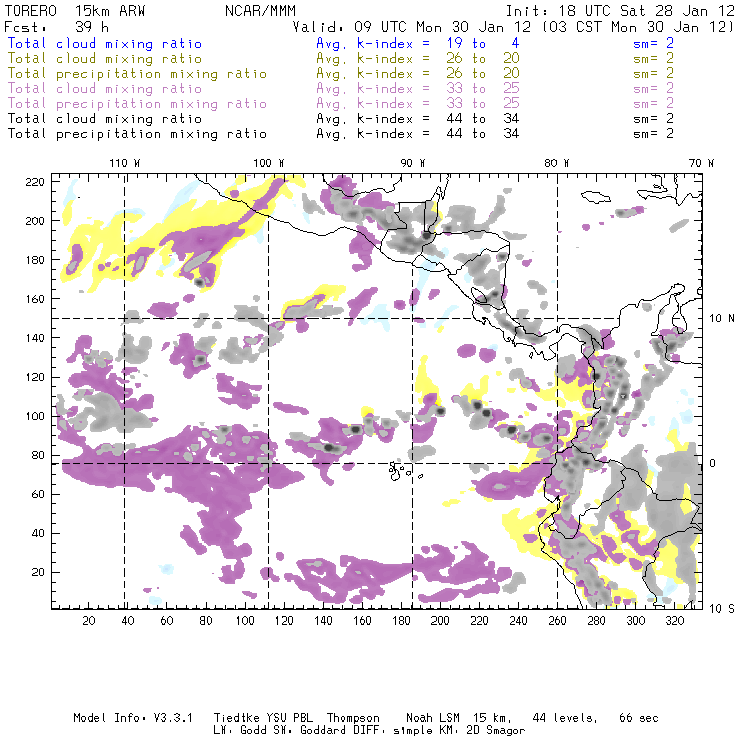The height and width of the screenshot is (740, 740).
Task: Click the "Model Info: V3.3.1" footer text
Action: pos(133,718)
